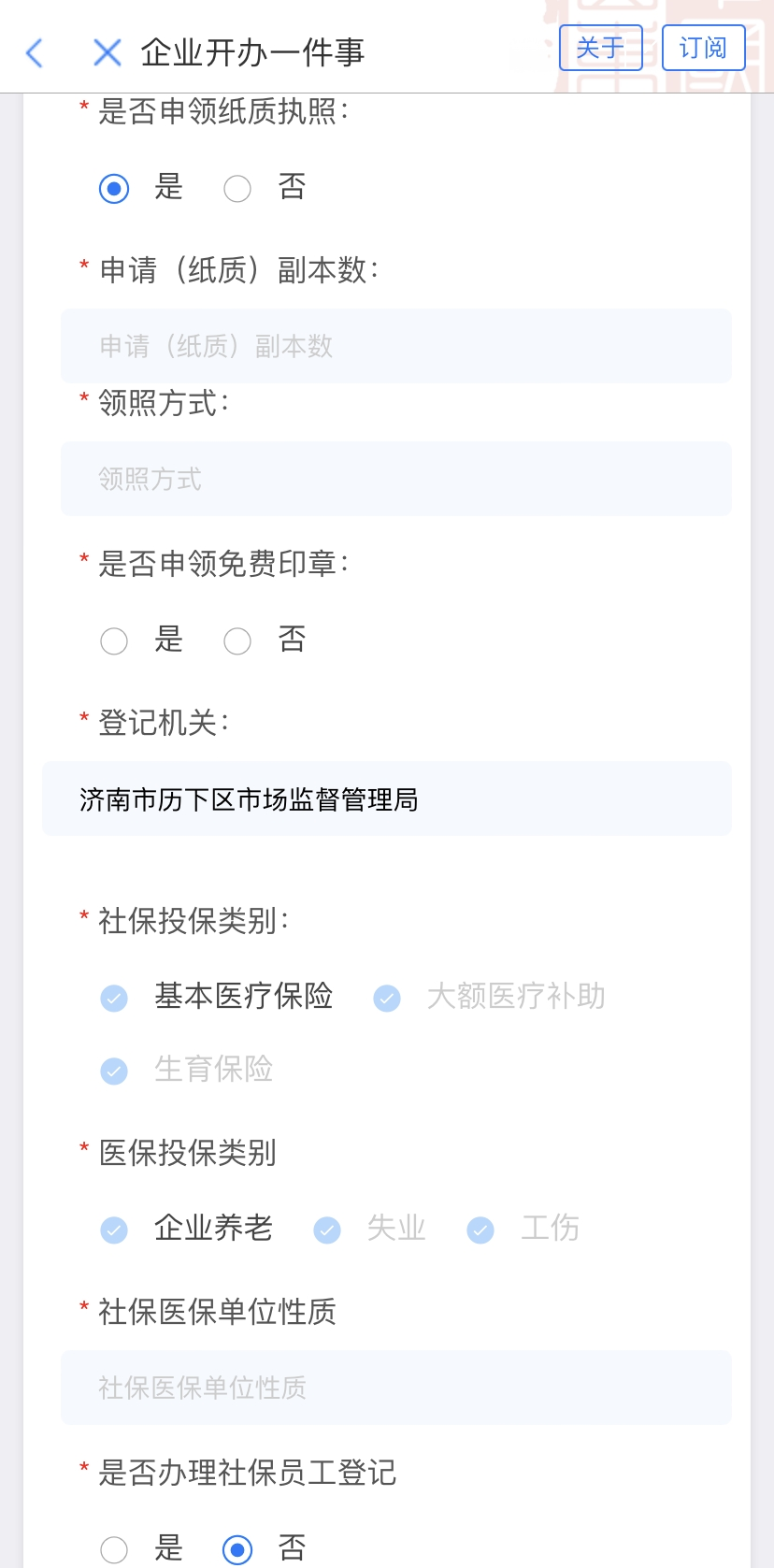Select 否 for 是否申领纸质执照
This screenshot has width=774, height=1568.
(x=237, y=189)
